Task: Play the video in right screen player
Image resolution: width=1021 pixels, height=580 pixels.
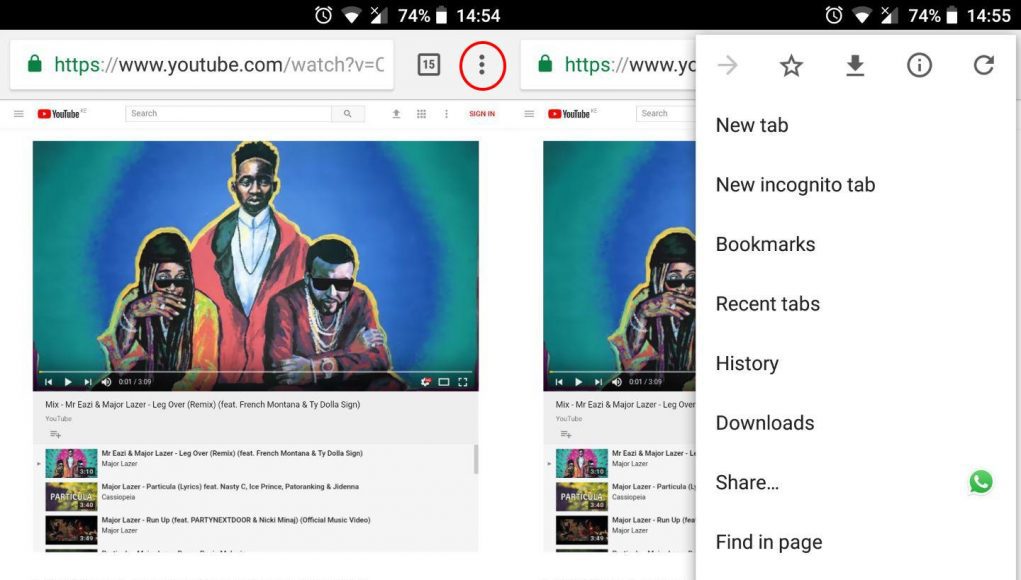Action: [578, 382]
